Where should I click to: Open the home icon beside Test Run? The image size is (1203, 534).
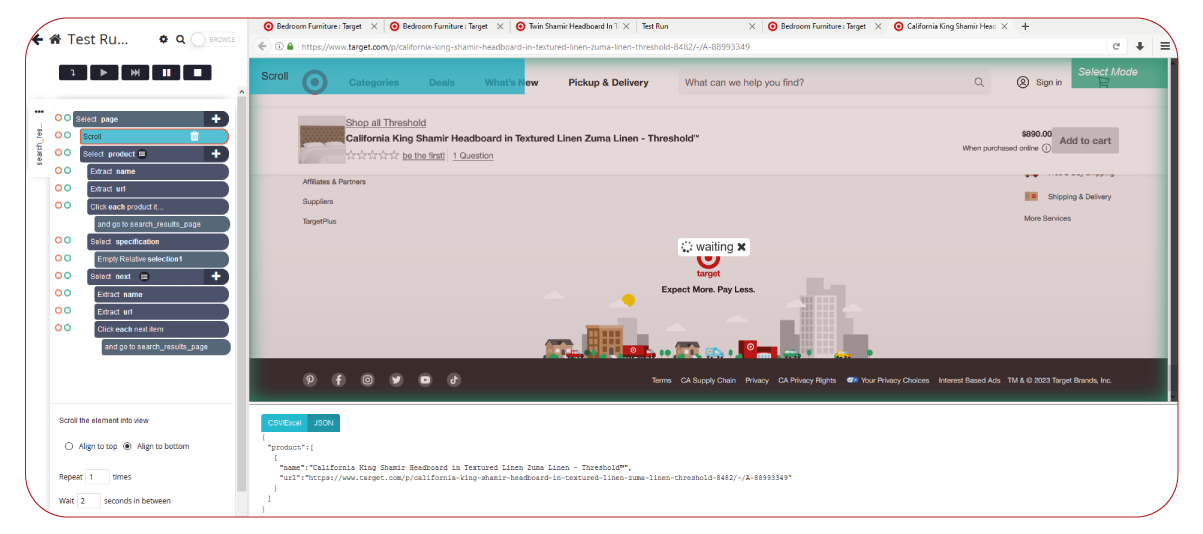pyautogui.click(x=56, y=39)
